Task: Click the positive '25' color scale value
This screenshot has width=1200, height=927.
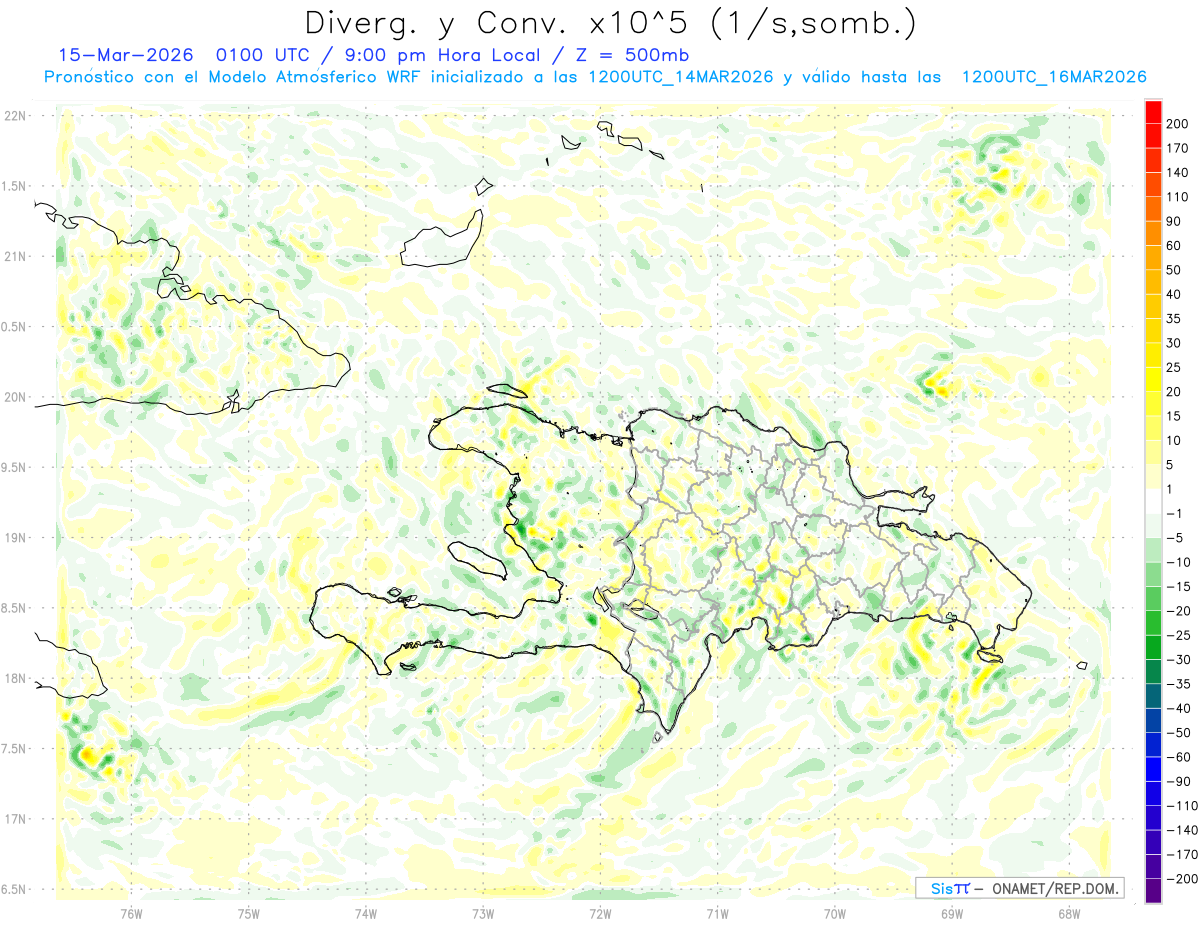Action: [1174, 368]
